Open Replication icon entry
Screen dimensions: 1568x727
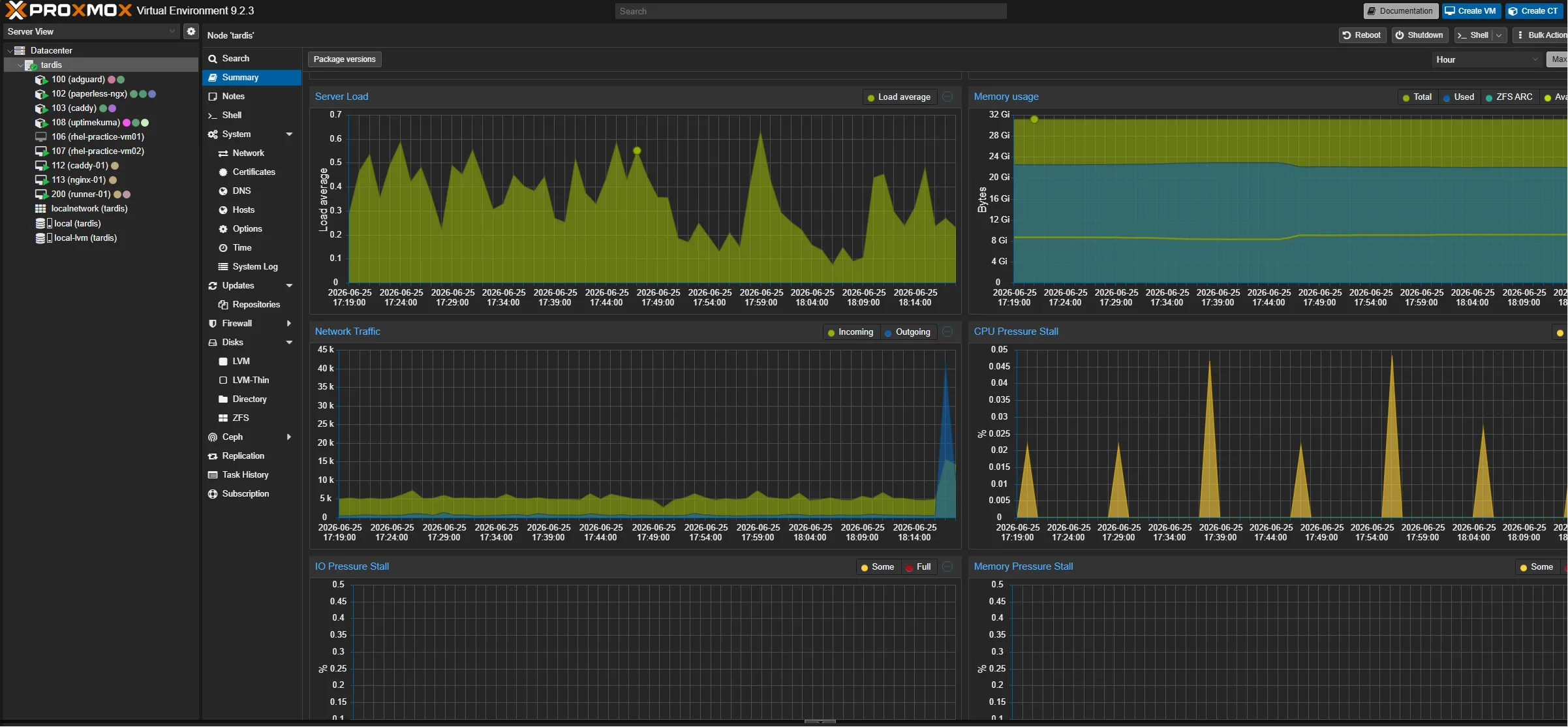(213, 456)
